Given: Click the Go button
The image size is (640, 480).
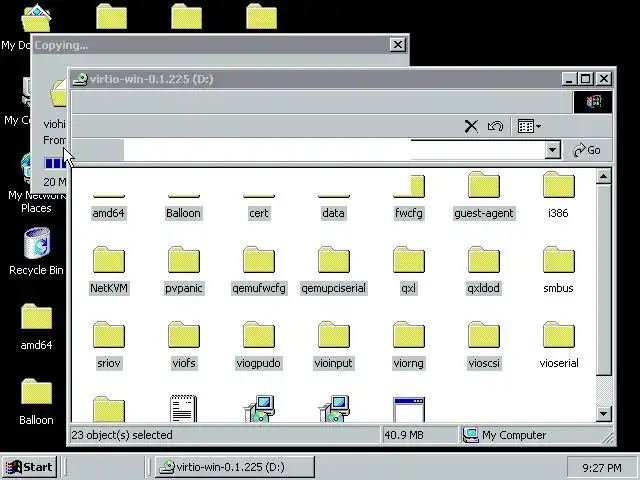Looking at the screenshot, I should pyautogui.click(x=587, y=150).
